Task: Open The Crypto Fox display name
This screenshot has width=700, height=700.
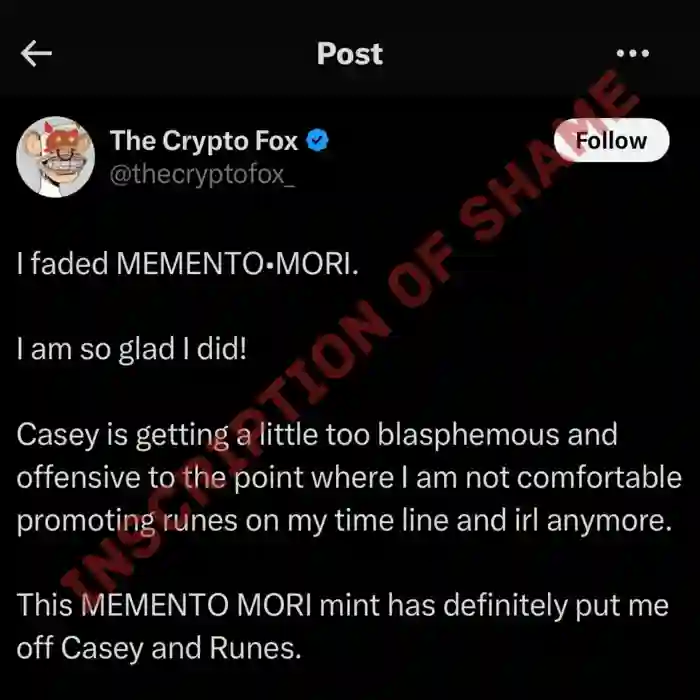Action: (204, 141)
